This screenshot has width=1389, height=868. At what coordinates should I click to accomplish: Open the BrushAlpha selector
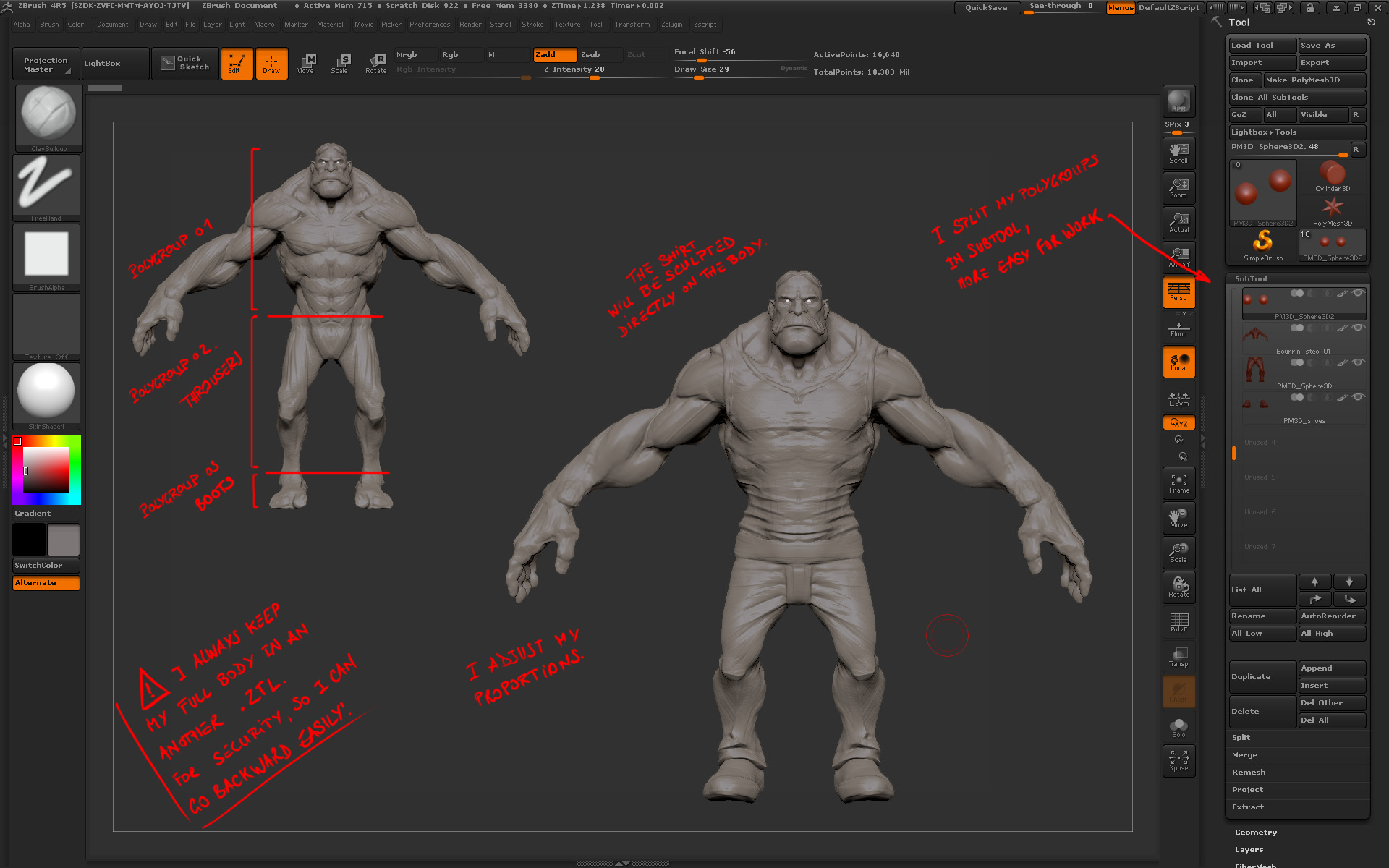click(x=46, y=258)
